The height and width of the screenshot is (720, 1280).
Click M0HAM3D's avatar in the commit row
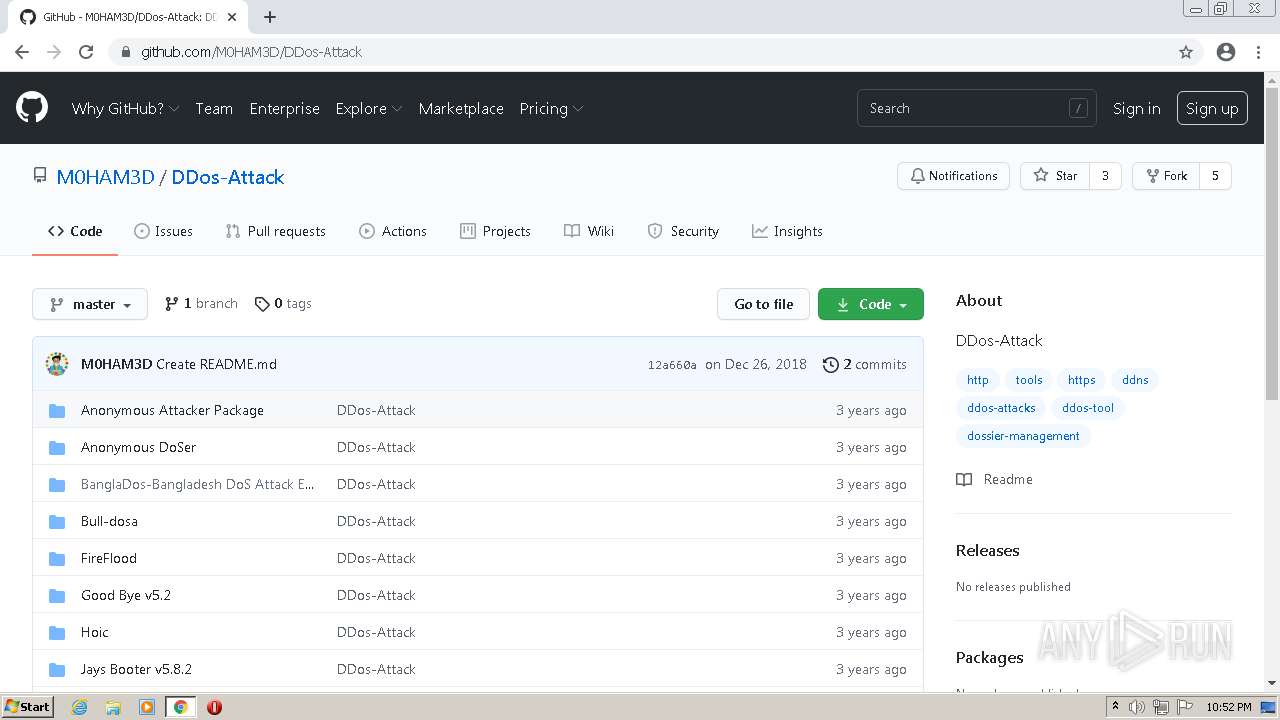tap(57, 364)
